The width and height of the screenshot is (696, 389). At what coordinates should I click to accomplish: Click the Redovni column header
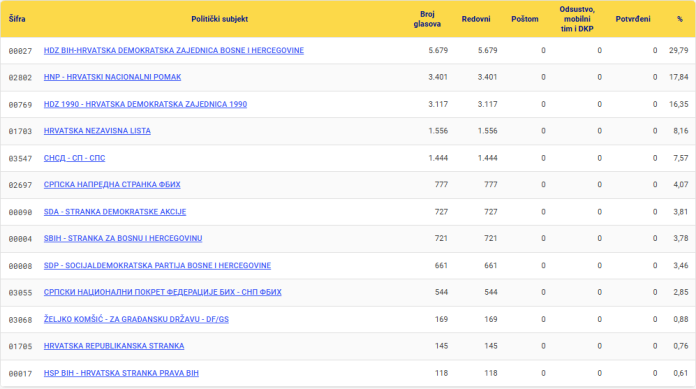coord(476,19)
